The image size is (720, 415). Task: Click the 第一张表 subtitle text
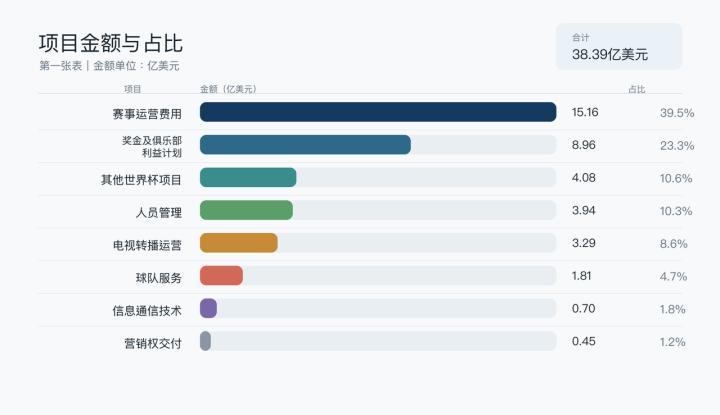61,66
